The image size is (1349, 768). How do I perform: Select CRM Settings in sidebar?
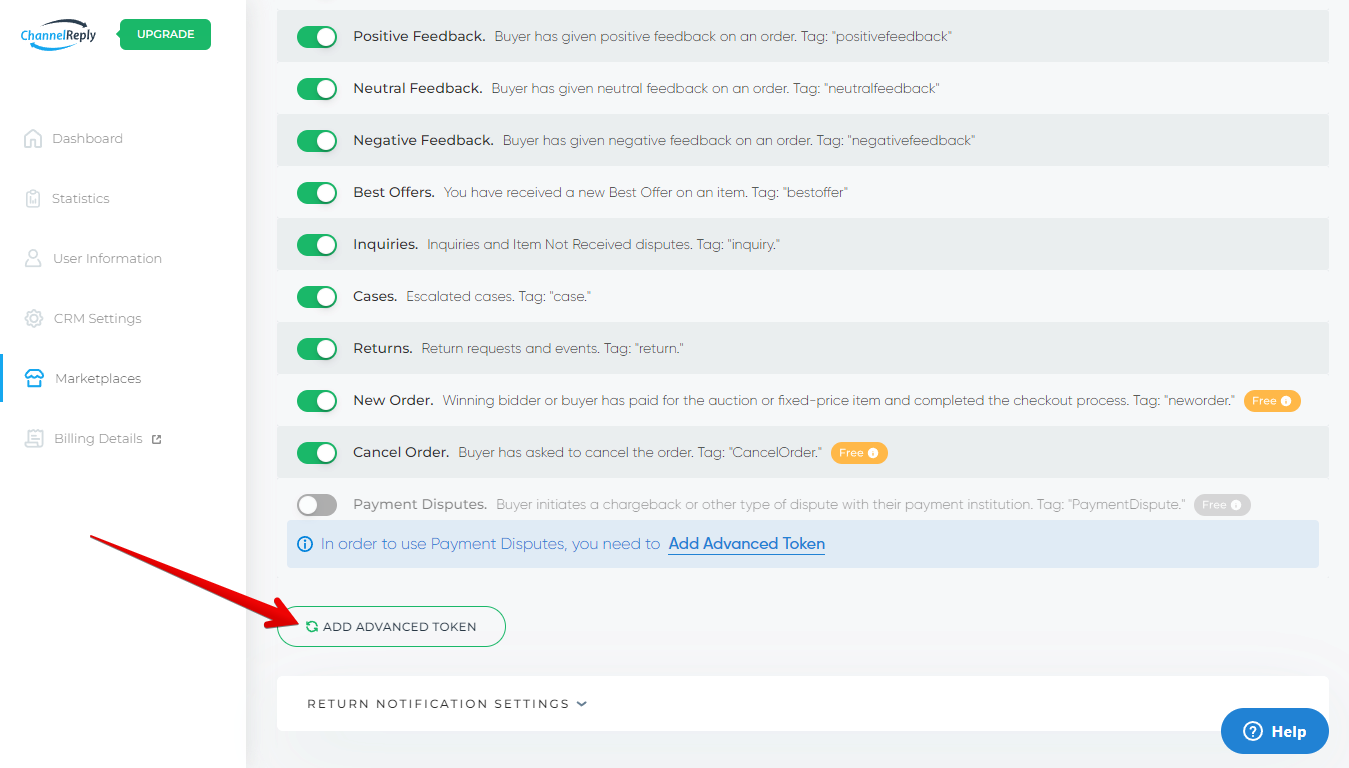(x=97, y=318)
